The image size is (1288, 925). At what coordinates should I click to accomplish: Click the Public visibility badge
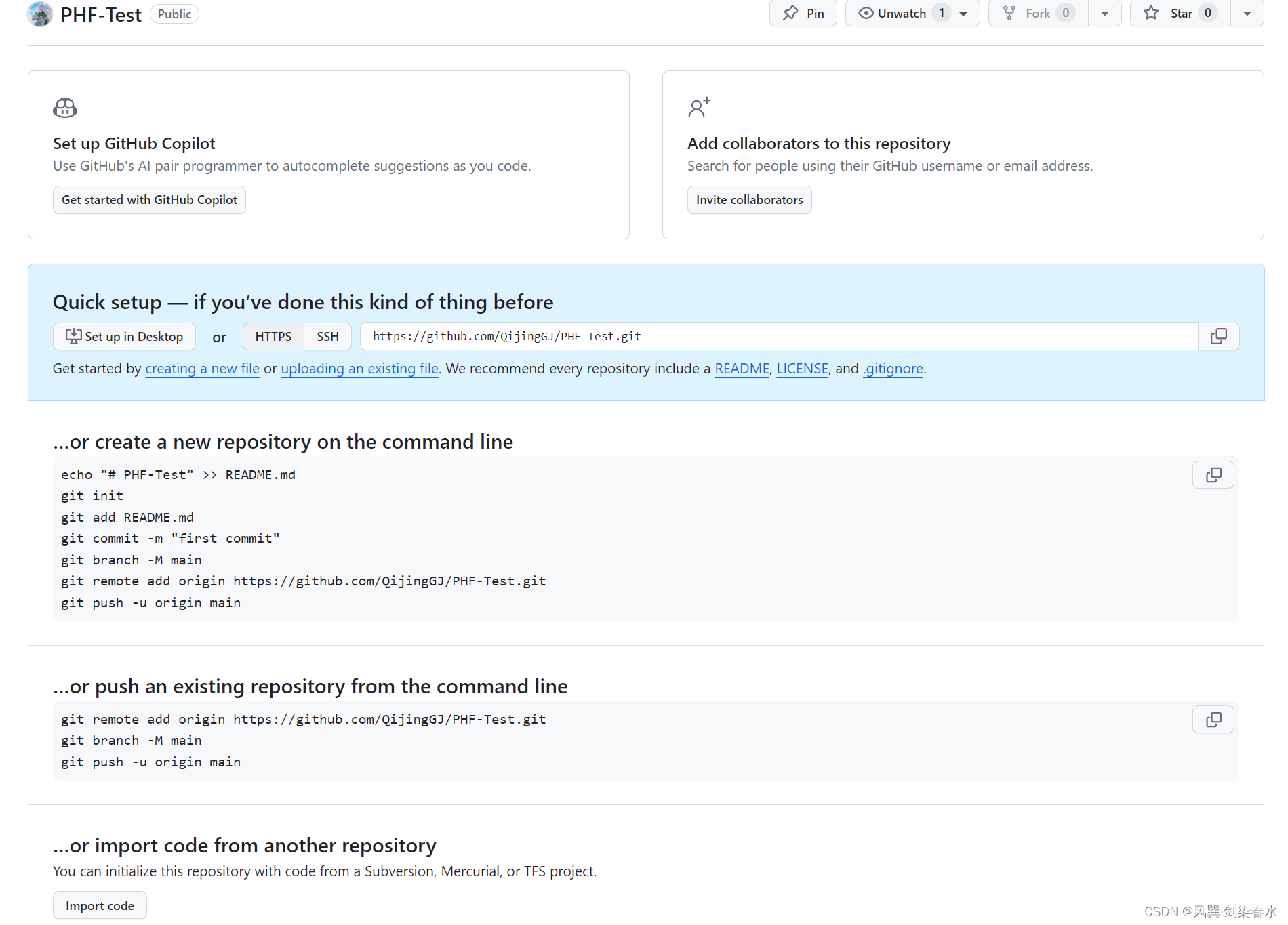point(174,14)
